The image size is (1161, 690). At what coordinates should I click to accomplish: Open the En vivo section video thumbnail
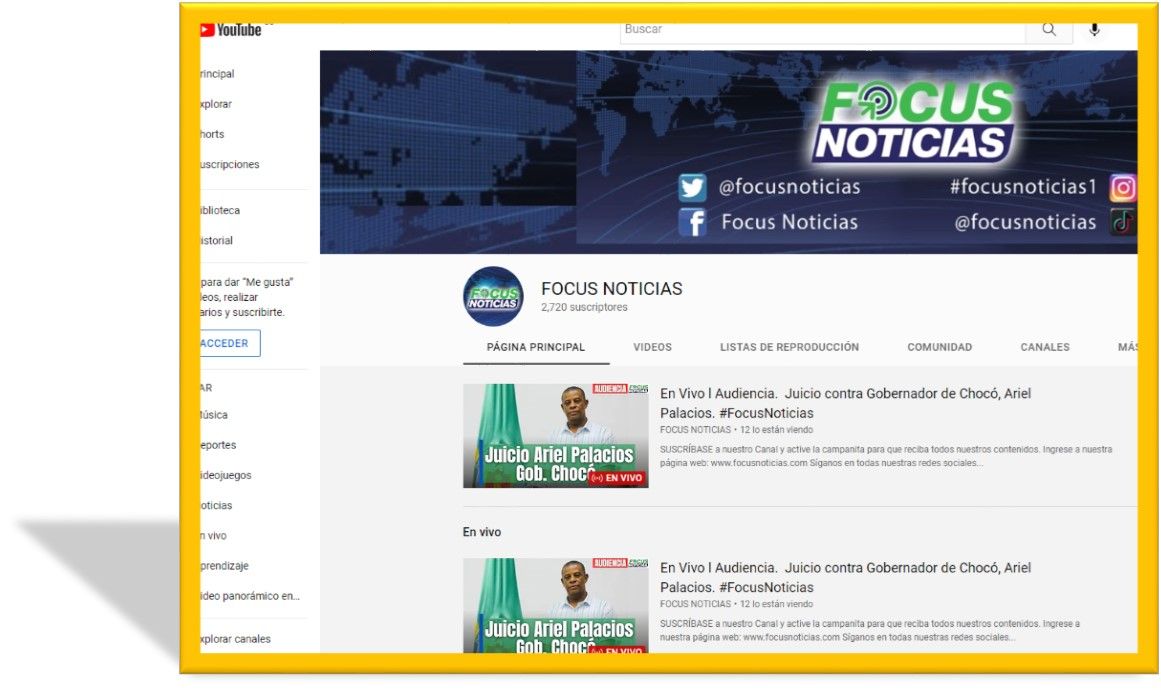click(555, 606)
